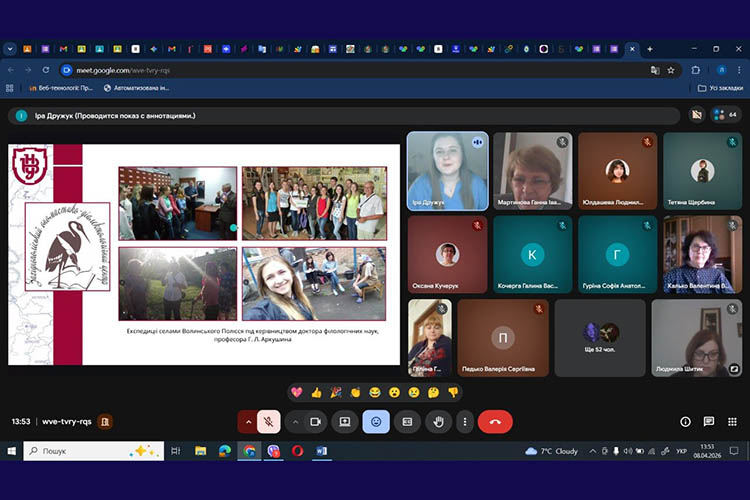Show the participants list (64)
The height and width of the screenshot is (500, 750).
(x=725, y=115)
